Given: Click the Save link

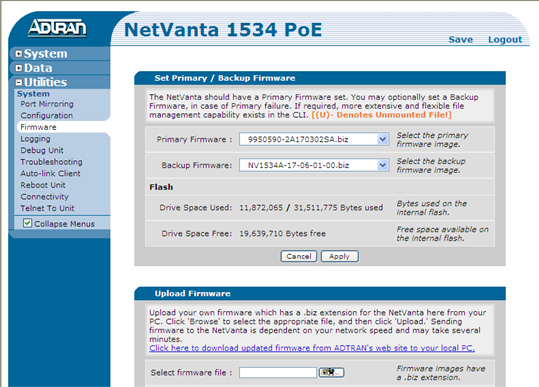Looking at the screenshot, I should click(x=461, y=40).
